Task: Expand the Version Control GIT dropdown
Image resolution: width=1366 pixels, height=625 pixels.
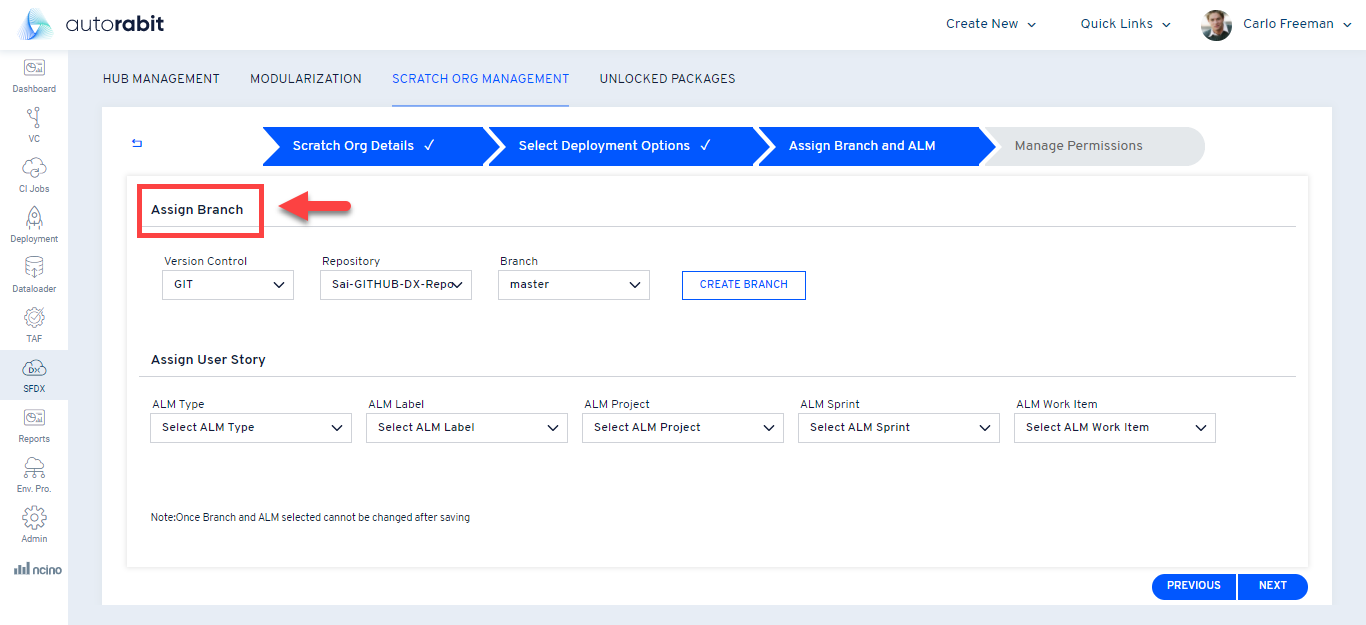Action: click(228, 285)
